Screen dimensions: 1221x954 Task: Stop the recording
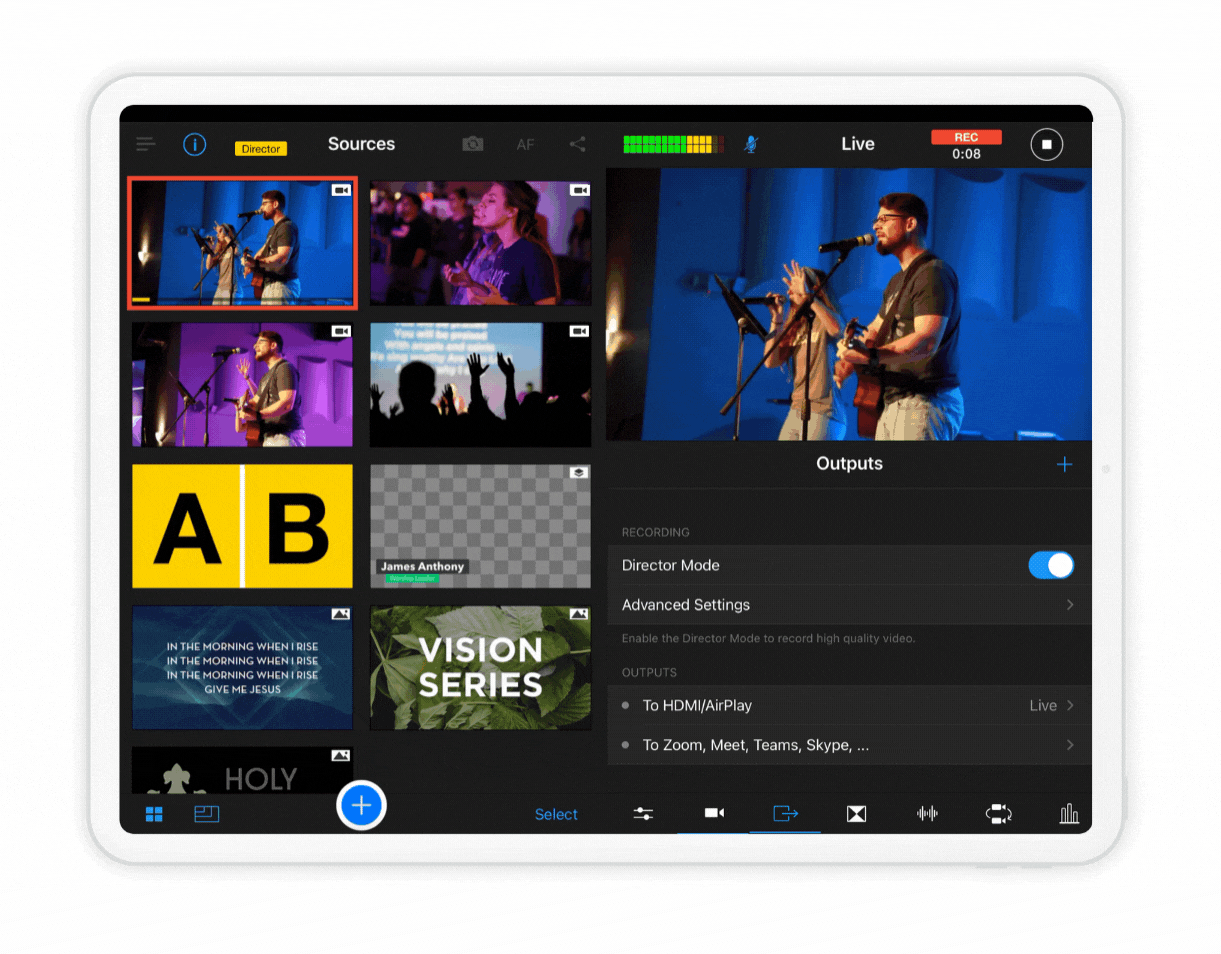pyautogui.click(x=1046, y=144)
